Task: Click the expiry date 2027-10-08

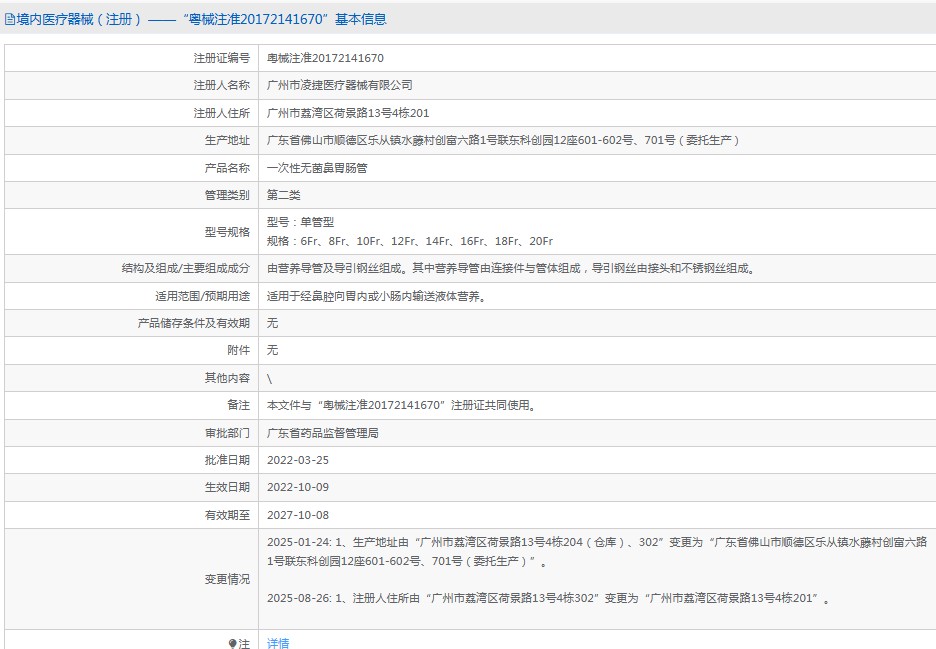Action: pyautogui.click(x=297, y=515)
